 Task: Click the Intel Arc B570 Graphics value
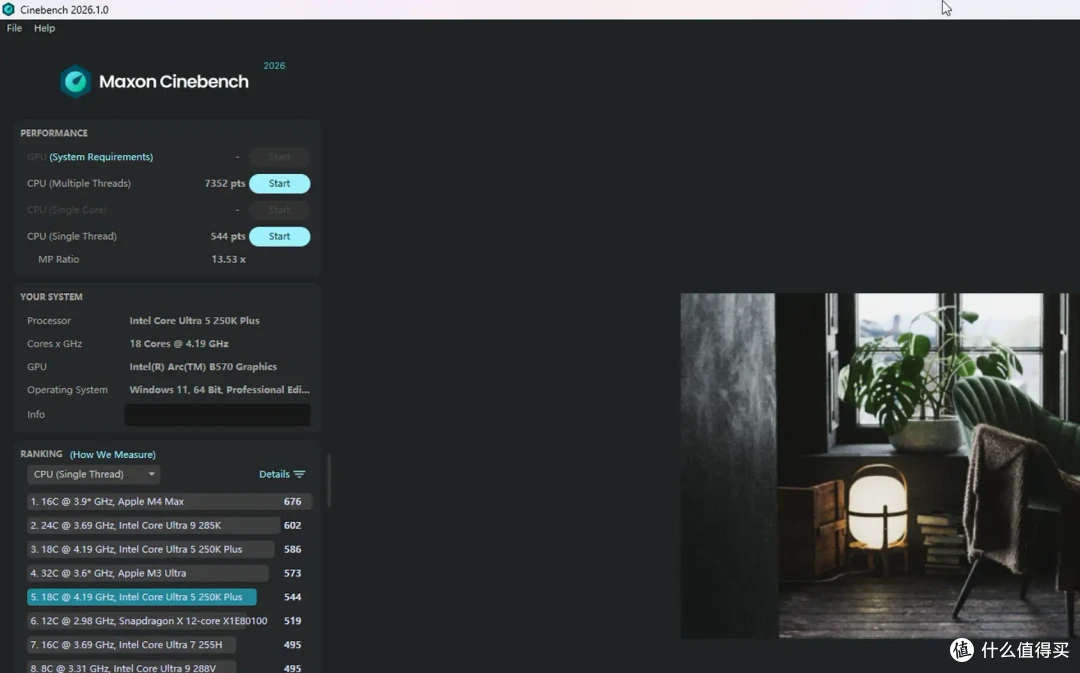pyautogui.click(x=203, y=367)
